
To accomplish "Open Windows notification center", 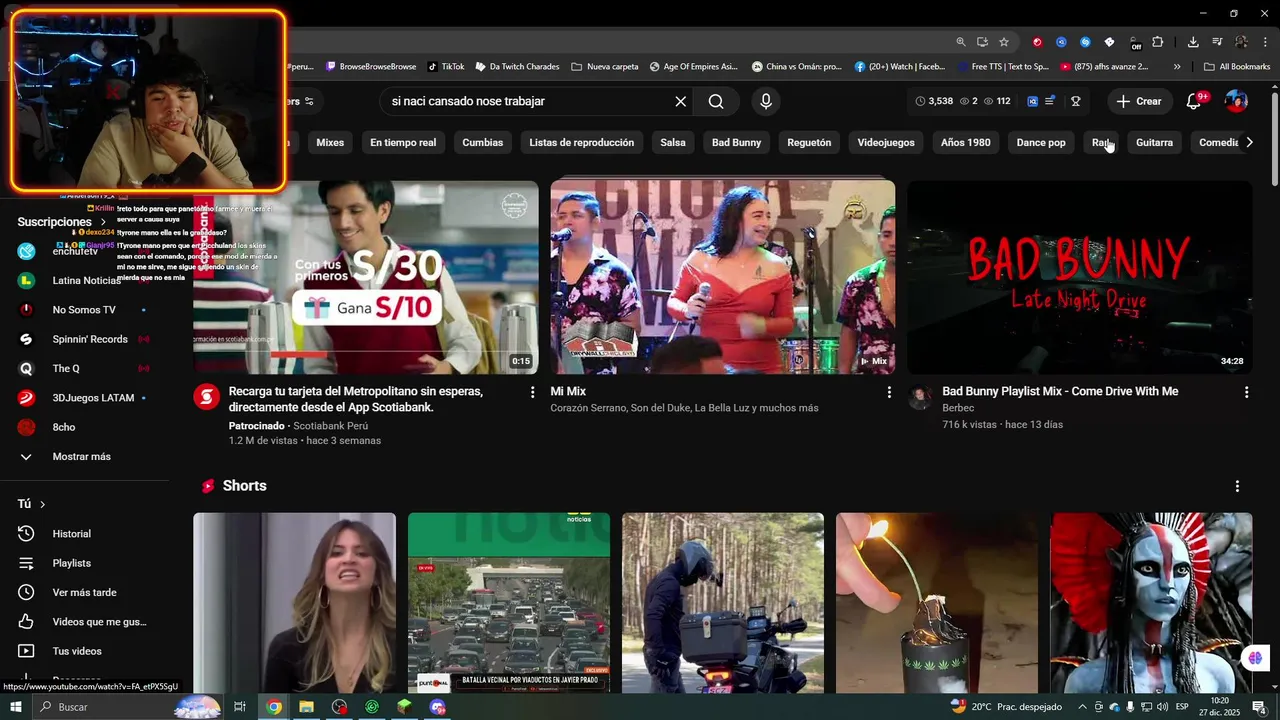I will (1259, 707).
